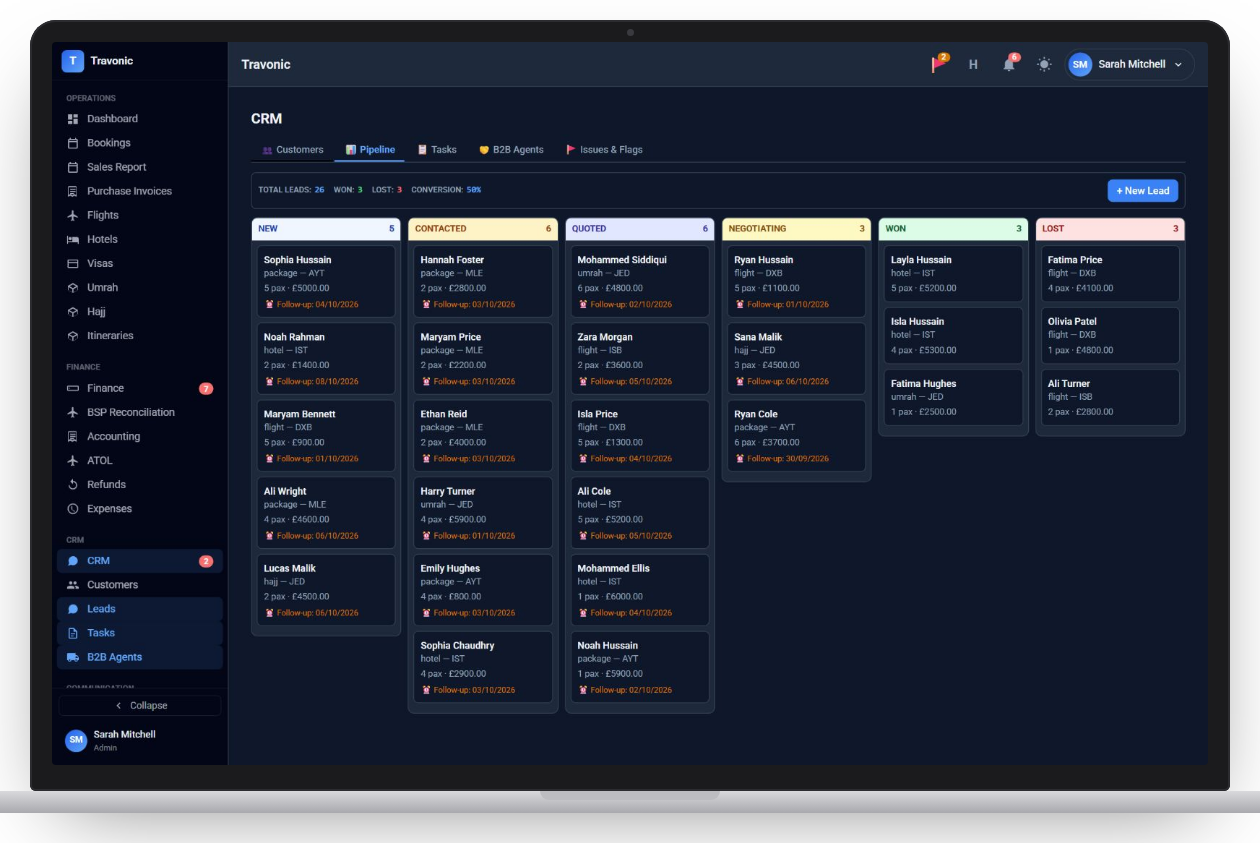Click Olivia Patel name text
Screen dimensions: 1260x843
click(x=1072, y=322)
